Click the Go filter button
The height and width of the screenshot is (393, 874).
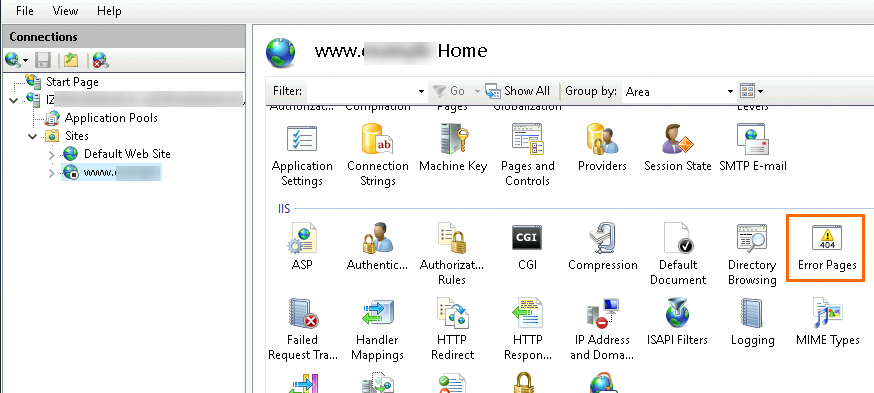[449, 91]
